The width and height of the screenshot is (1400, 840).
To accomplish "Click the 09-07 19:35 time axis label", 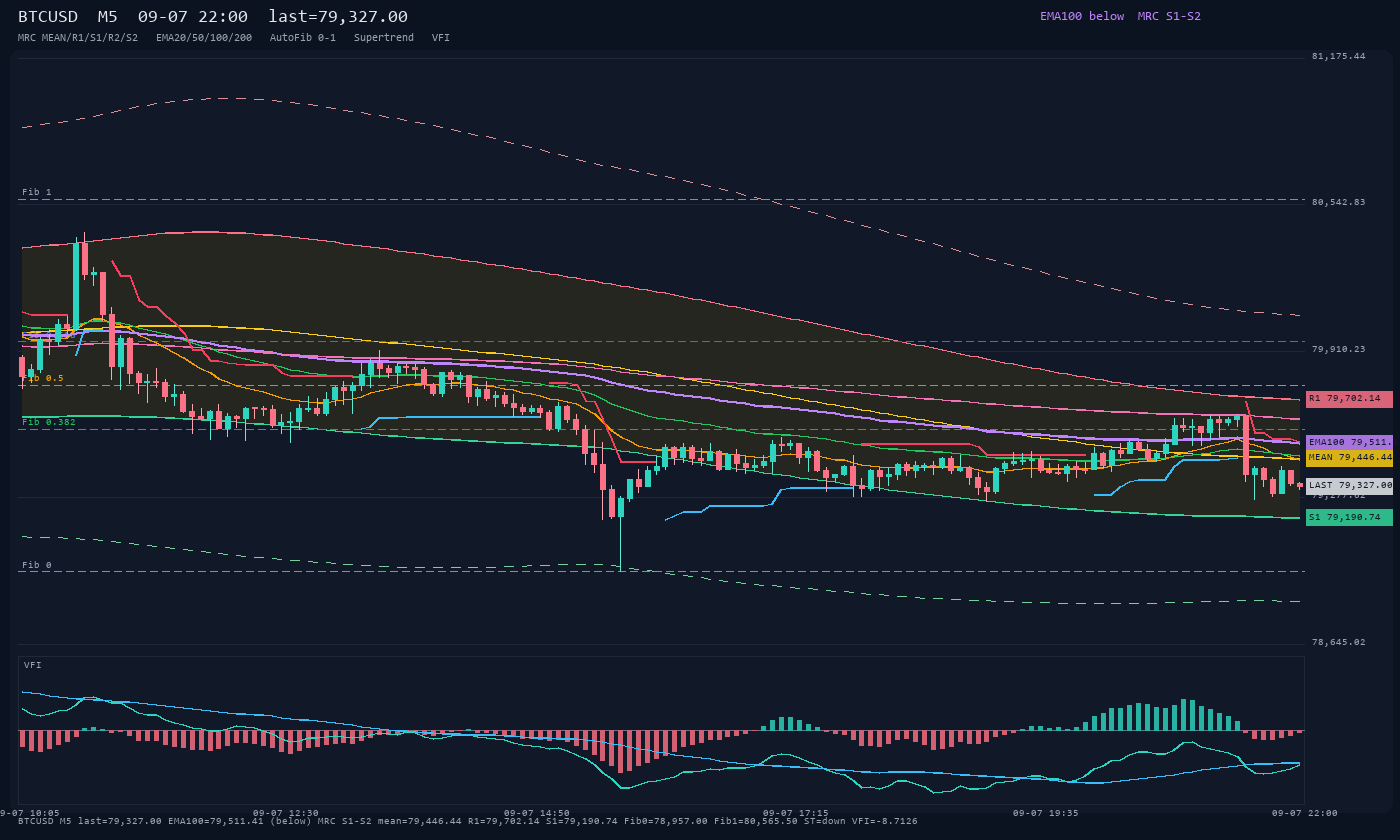I will pyautogui.click(x=1046, y=813).
